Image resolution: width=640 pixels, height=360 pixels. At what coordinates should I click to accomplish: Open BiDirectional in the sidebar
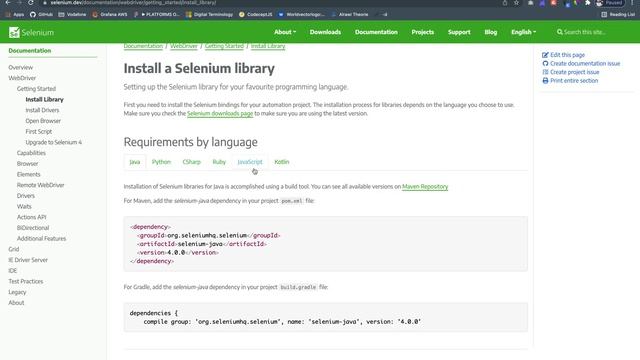(33, 228)
